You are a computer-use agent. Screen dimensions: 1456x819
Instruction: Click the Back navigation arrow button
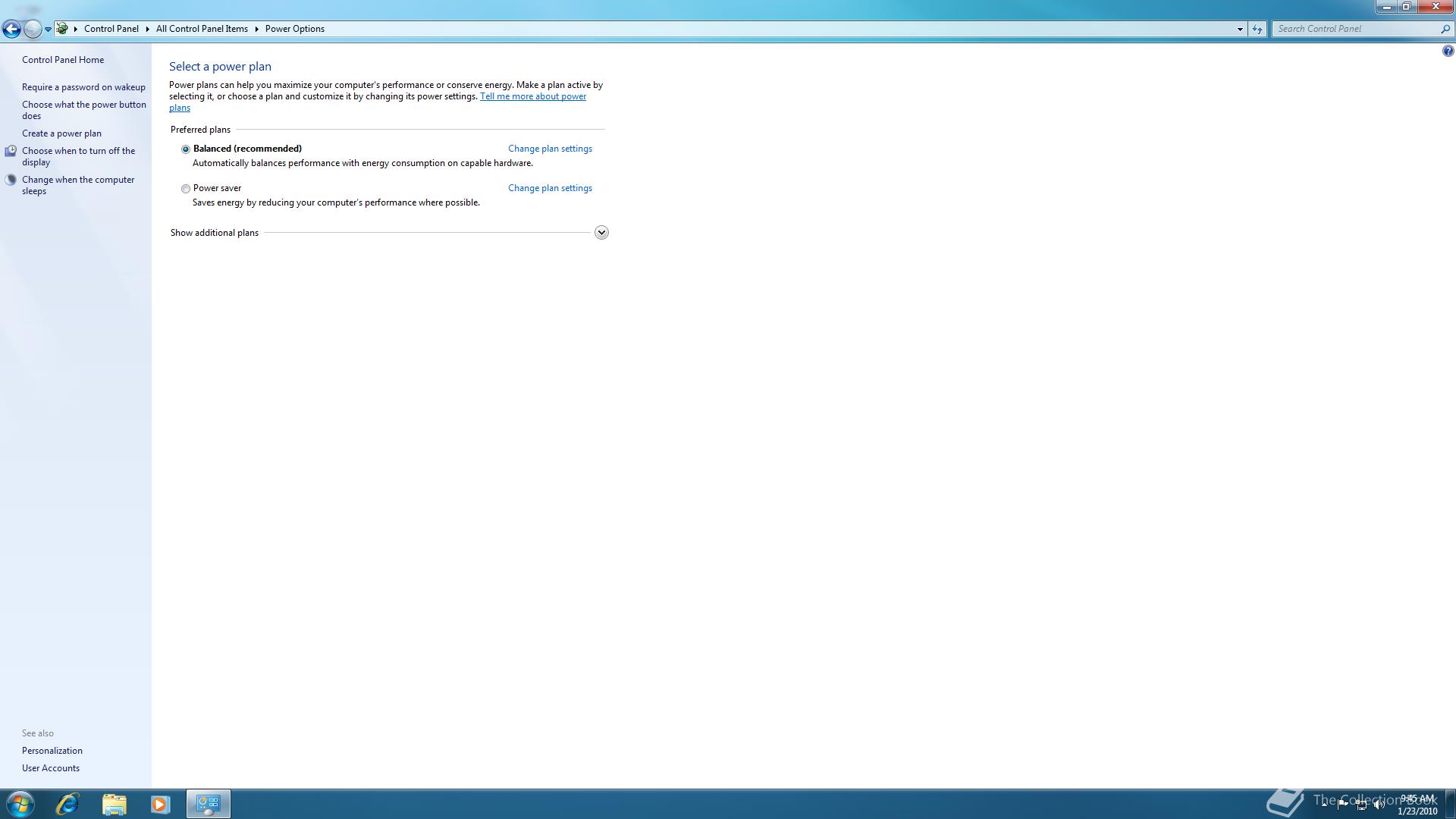[11, 29]
